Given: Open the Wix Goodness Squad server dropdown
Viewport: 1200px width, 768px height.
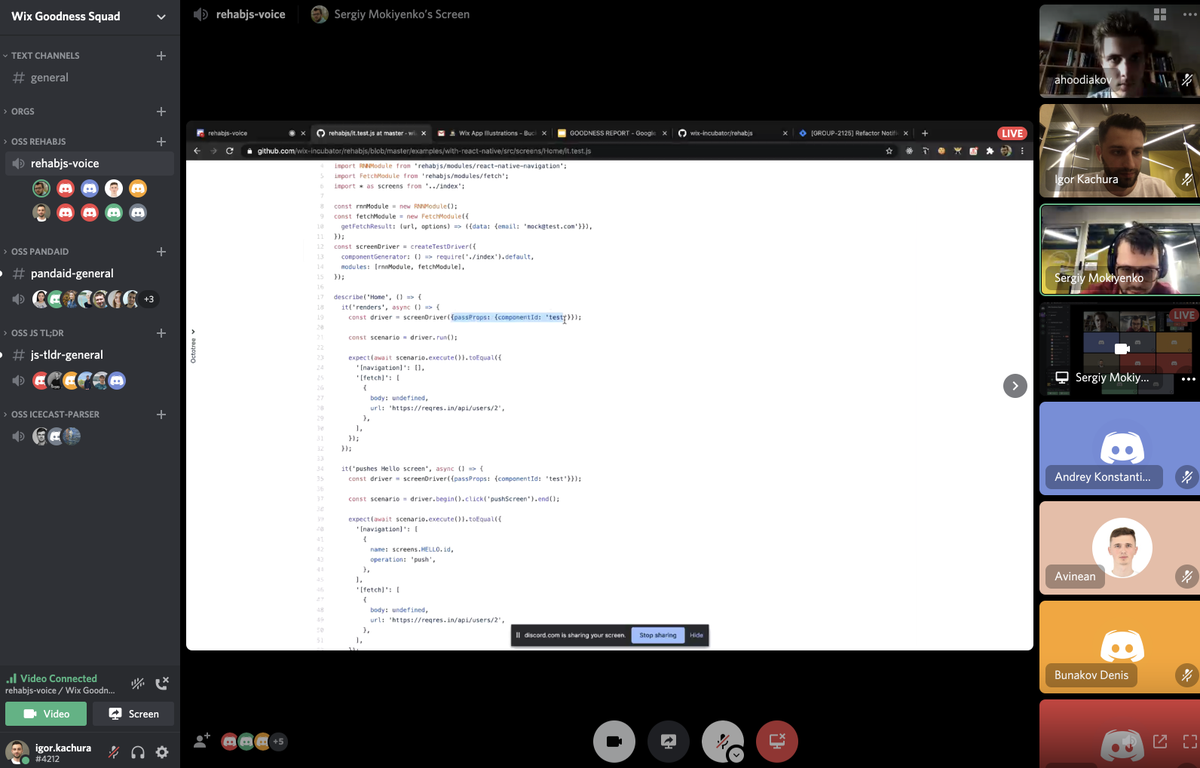Looking at the screenshot, I should pyautogui.click(x=161, y=17).
